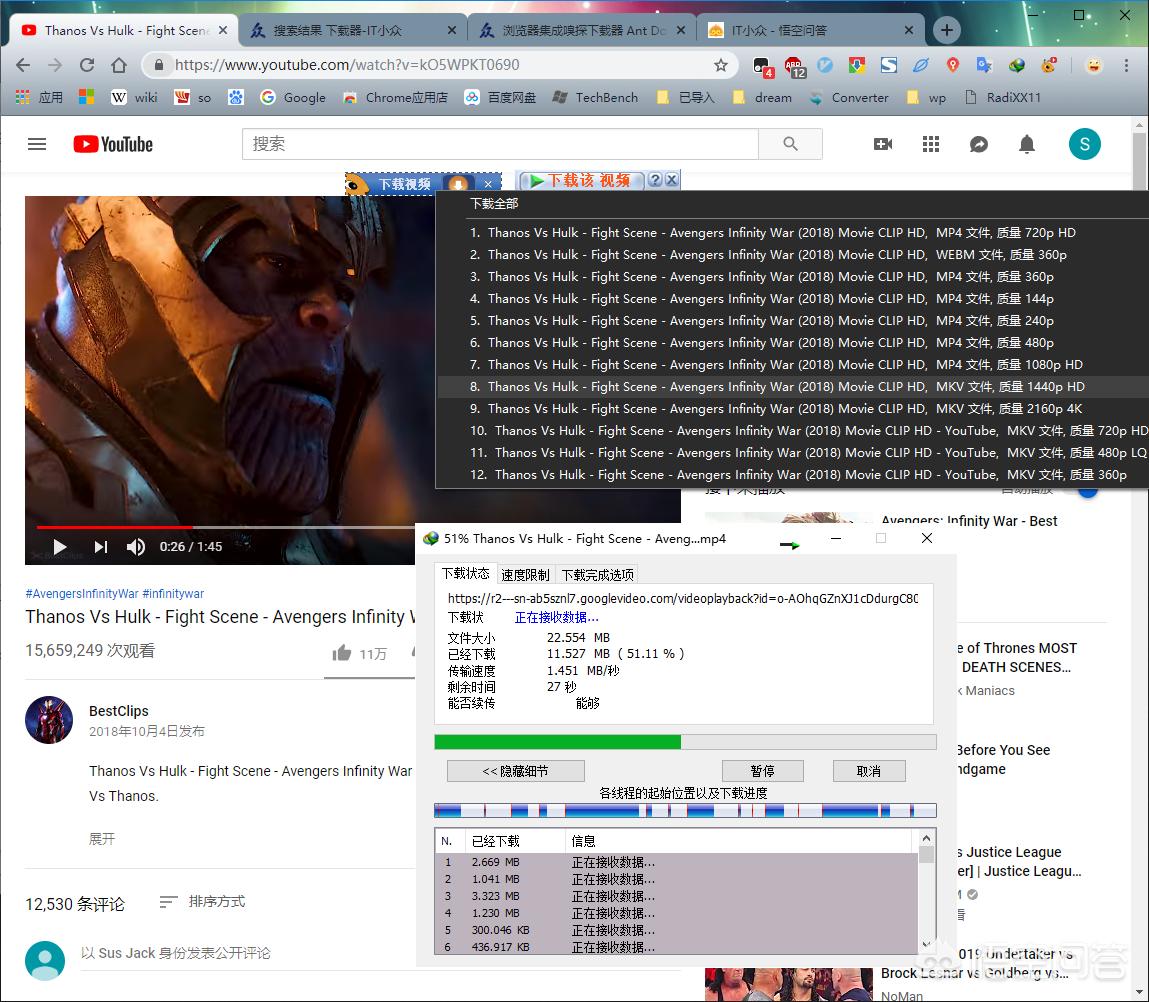This screenshot has height=1002, width=1149.
Task: Open the ABP extension icon
Action: coord(794,66)
